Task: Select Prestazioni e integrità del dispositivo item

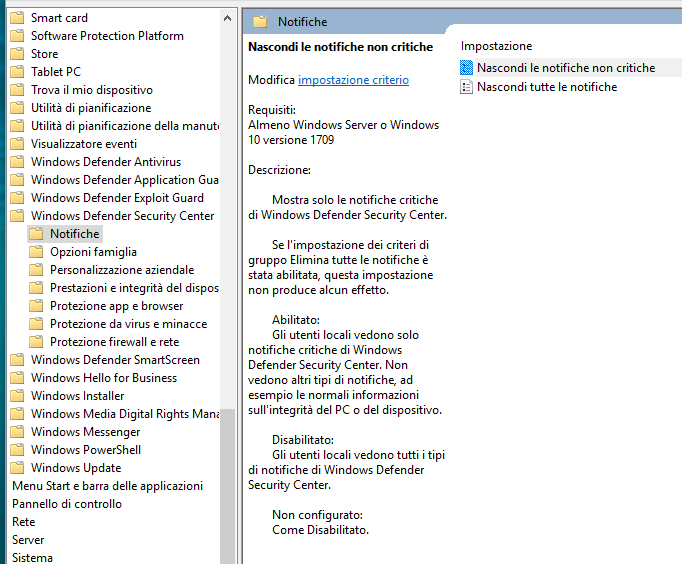Action: (134, 288)
